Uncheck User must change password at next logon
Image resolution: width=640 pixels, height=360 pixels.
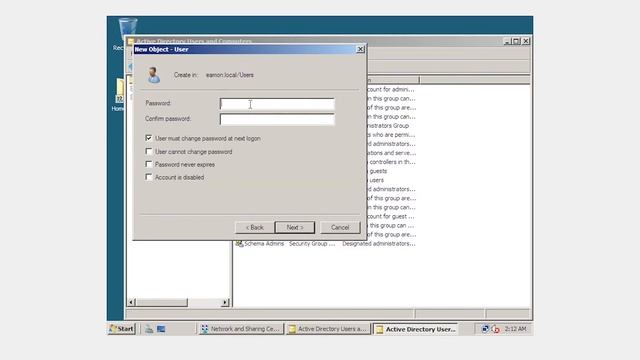coord(149,138)
